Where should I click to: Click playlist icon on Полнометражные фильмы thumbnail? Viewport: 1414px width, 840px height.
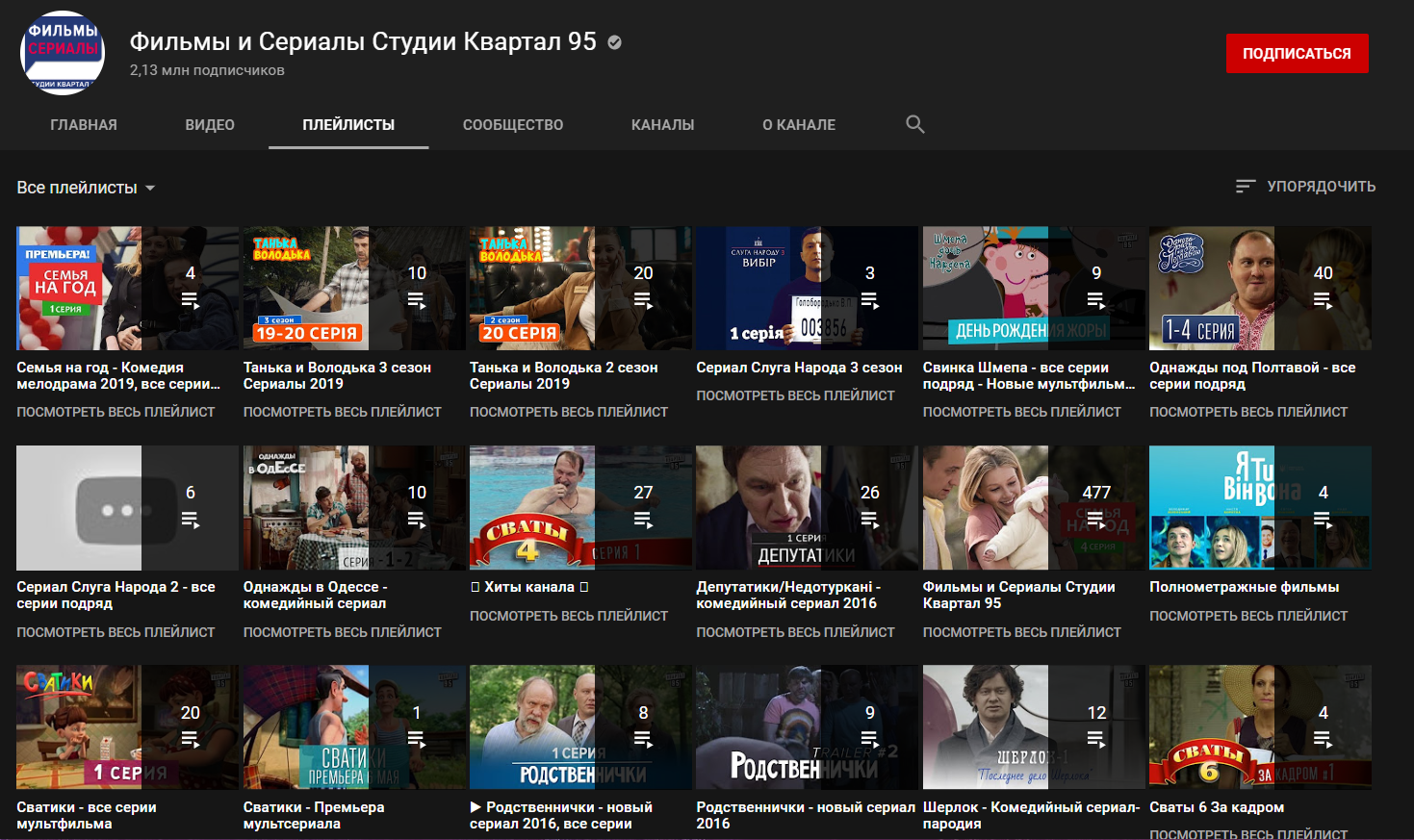point(1324,521)
